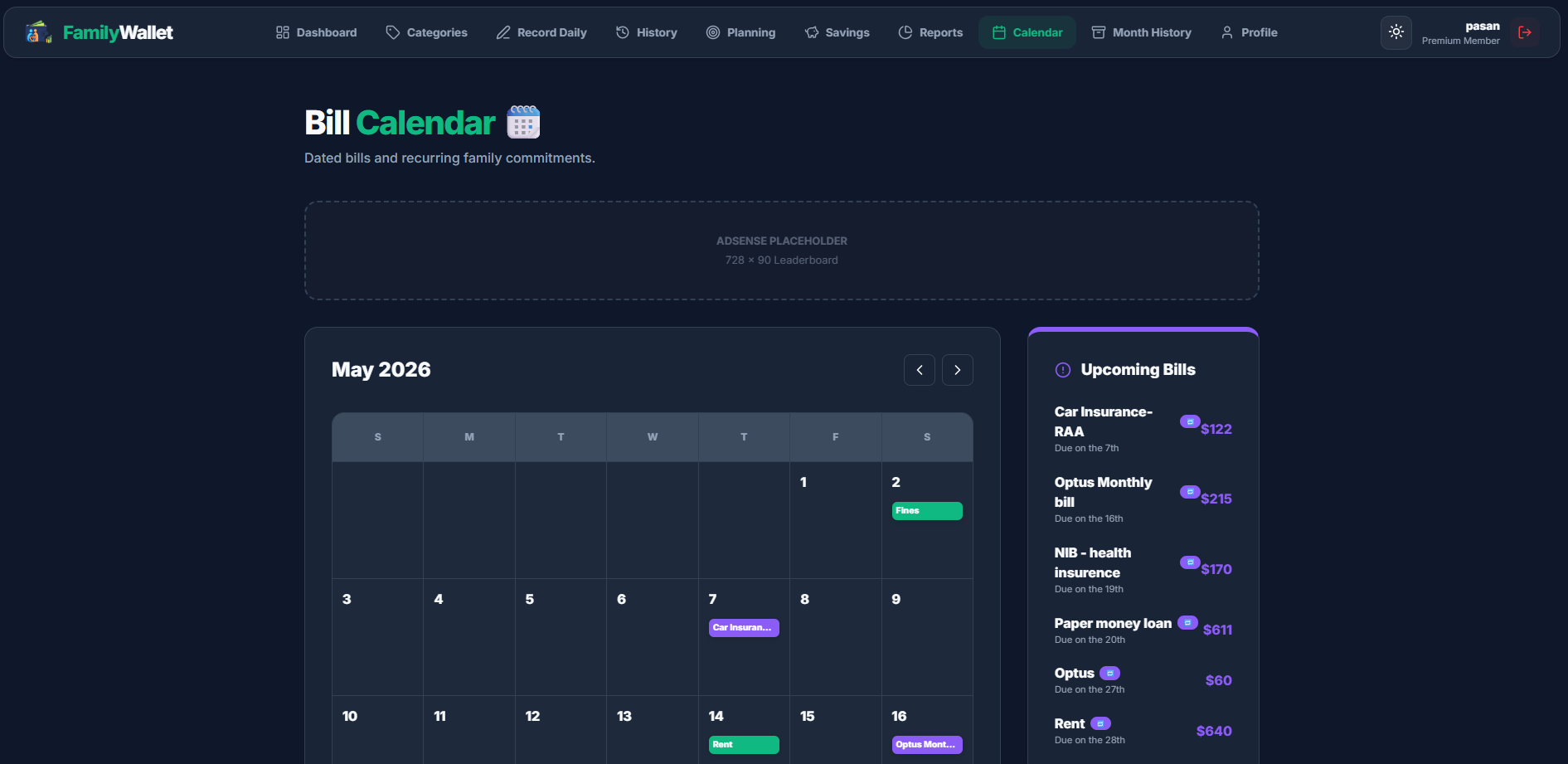
Task: Select the Paper money loan bill name
Action: [x=1113, y=623]
